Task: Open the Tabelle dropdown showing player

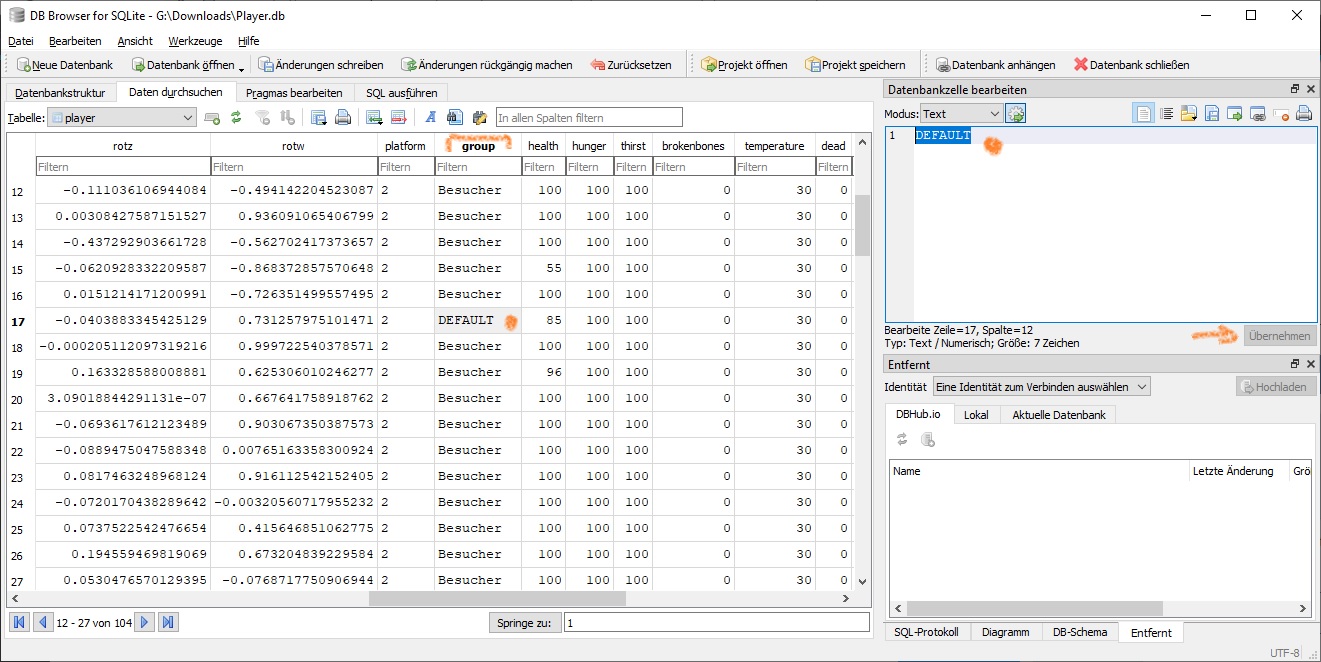Action: pyautogui.click(x=122, y=118)
